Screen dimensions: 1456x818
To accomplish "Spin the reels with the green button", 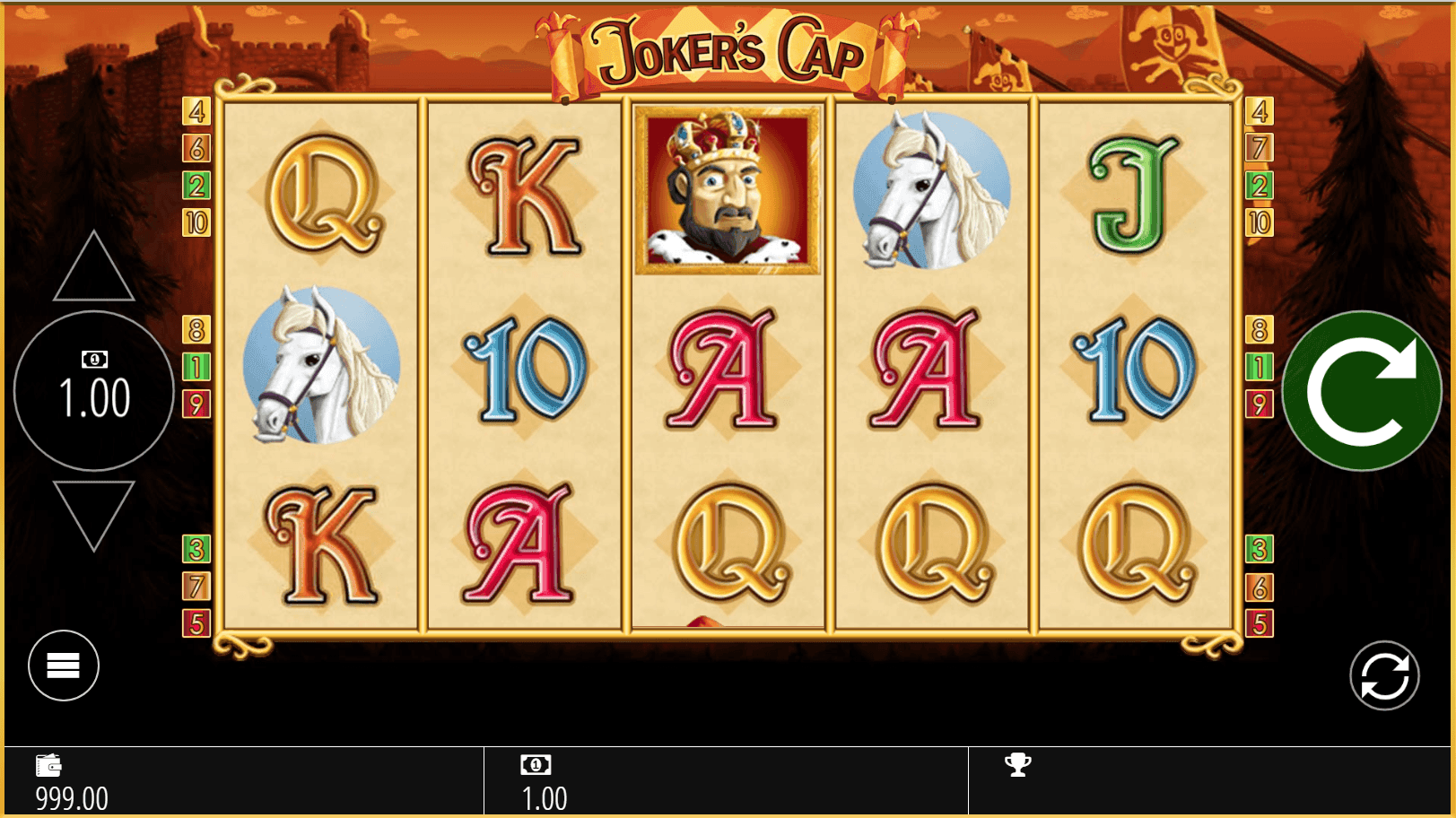I will [1362, 391].
